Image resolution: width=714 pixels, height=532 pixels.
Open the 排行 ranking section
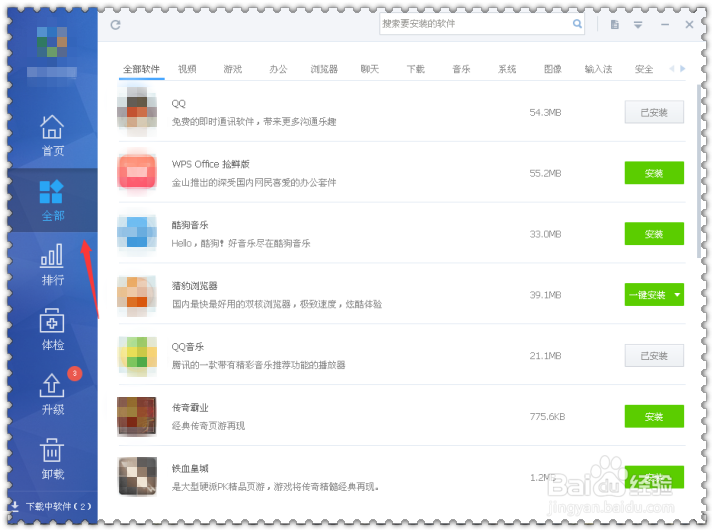pyautogui.click(x=52, y=265)
